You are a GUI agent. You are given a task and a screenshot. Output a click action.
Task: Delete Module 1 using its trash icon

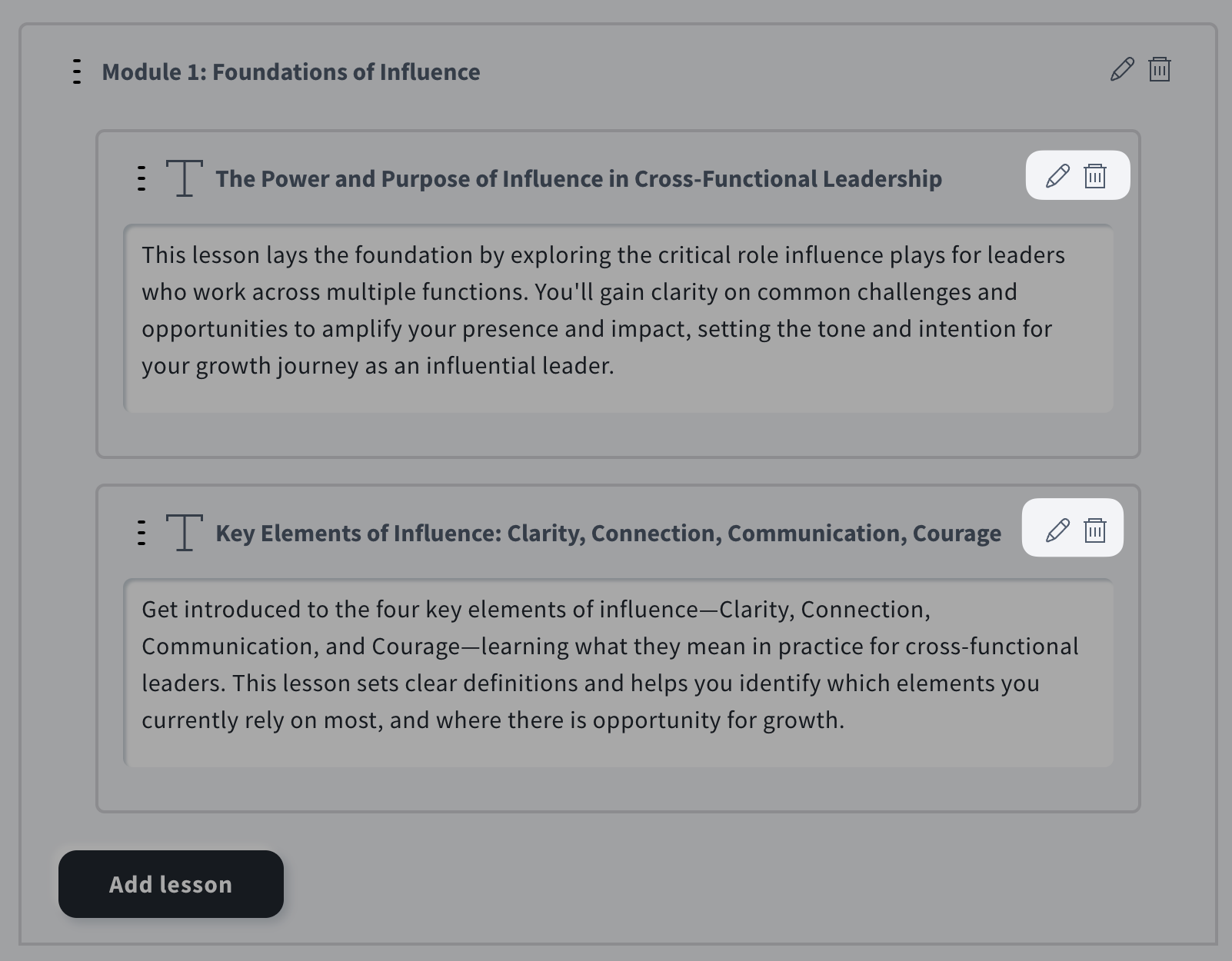[1159, 69]
